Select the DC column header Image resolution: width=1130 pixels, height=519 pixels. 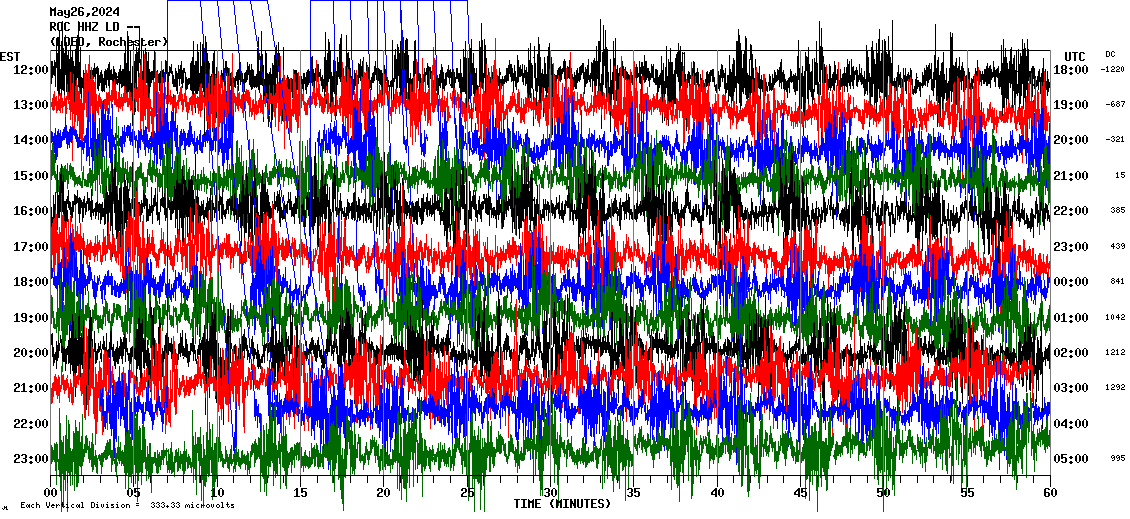point(1110,54)
